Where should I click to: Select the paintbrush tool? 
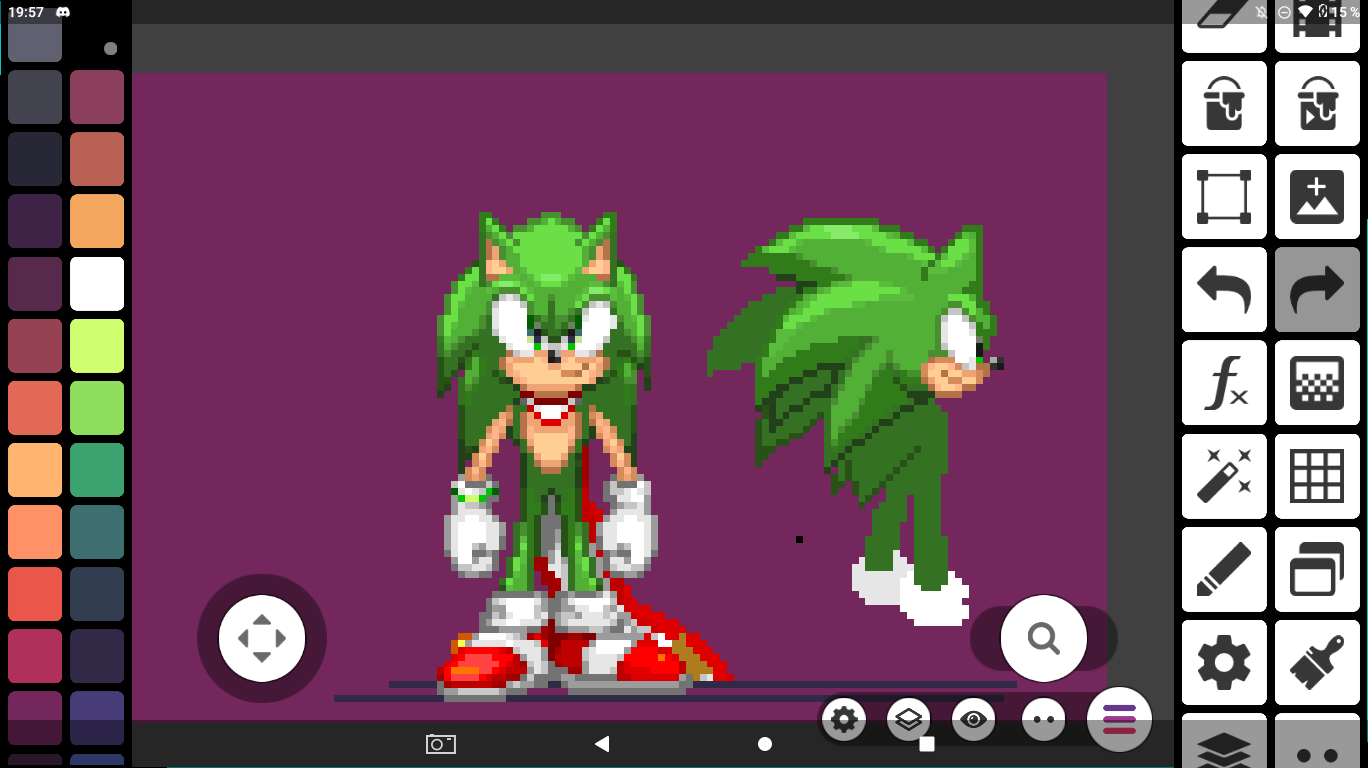click(x=1317, y=662)
